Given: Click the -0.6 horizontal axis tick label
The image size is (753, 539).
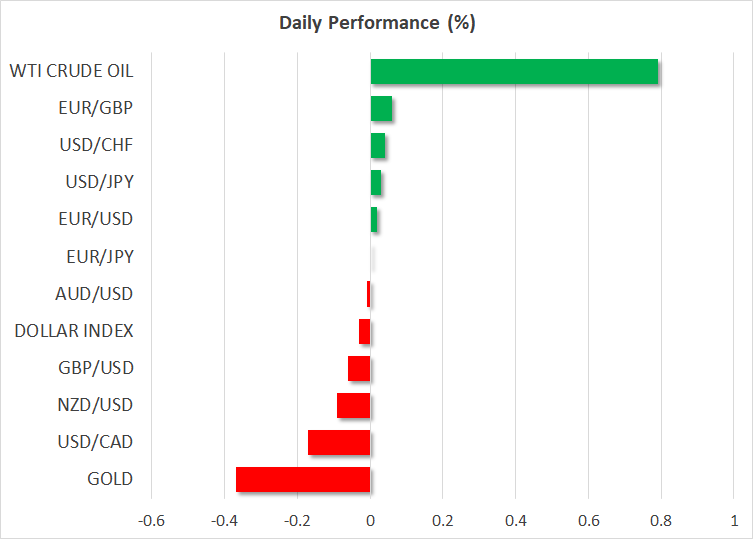Looking at the screenshot, I should pyautogui.click(x=151, y=521).
